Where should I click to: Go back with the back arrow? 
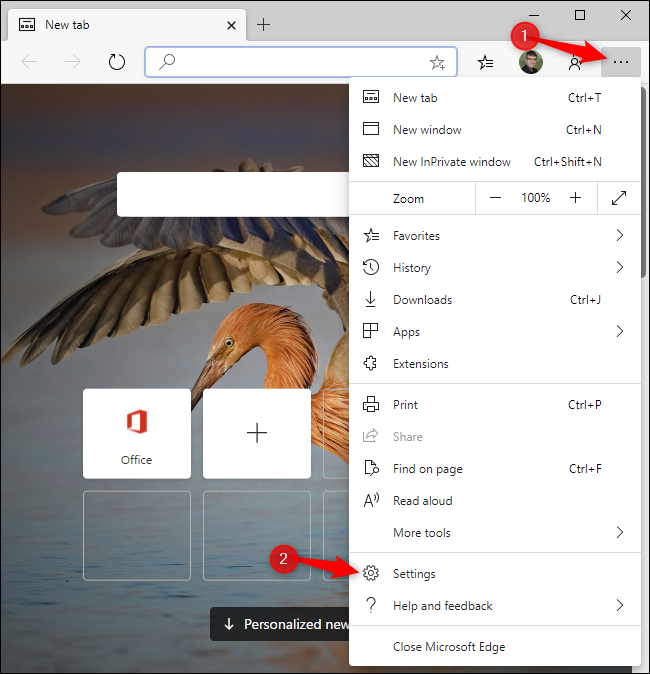29,62
